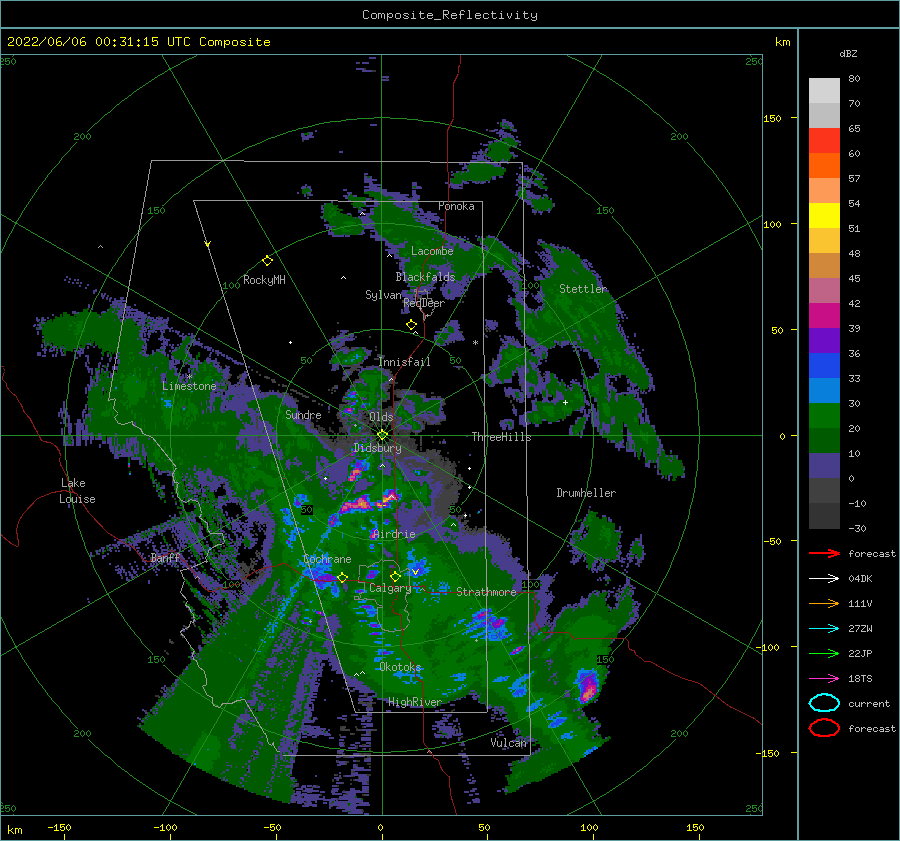Click the Composite_Reflectivity title

(x=450, y=15)
